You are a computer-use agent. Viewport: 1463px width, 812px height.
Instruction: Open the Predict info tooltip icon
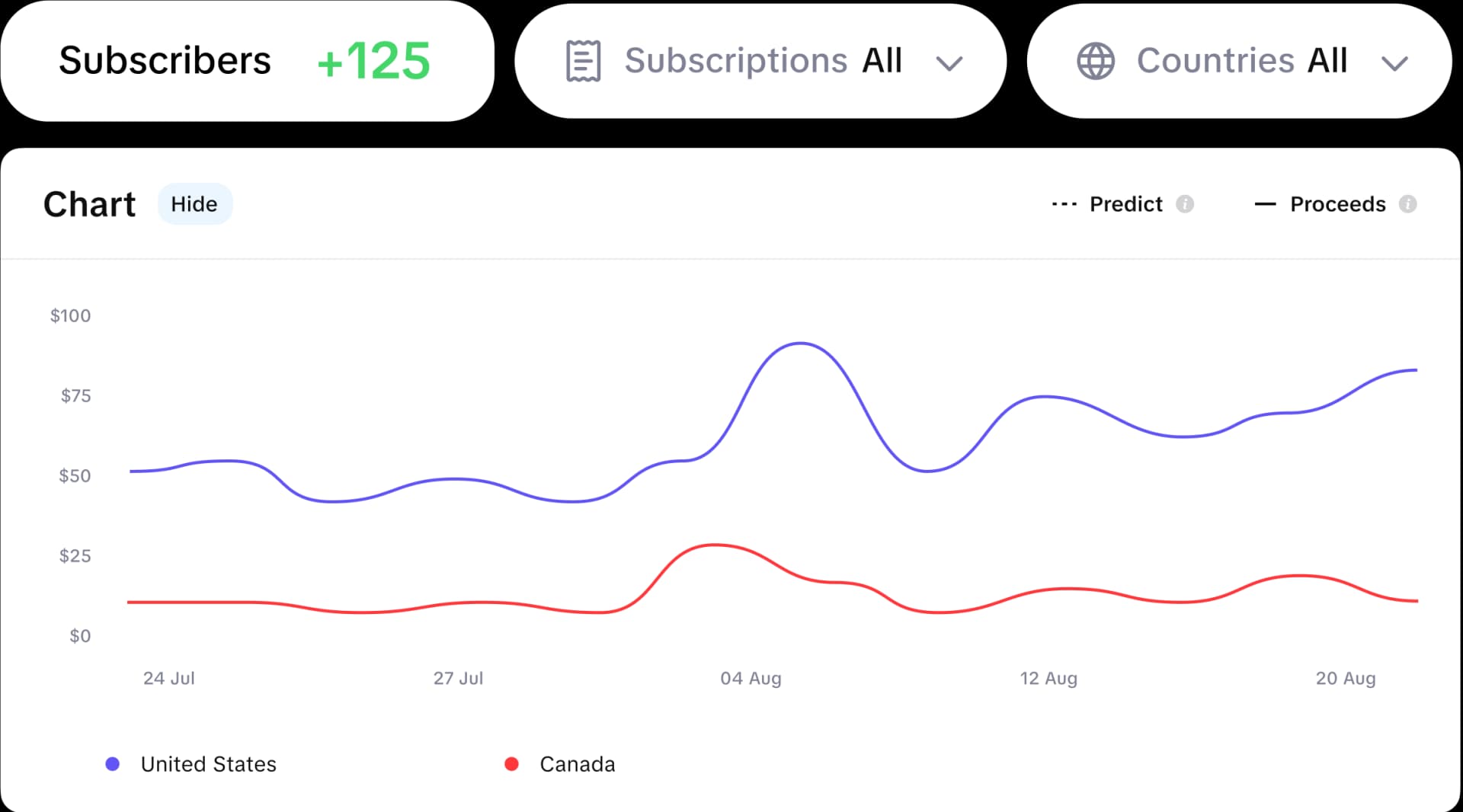(x=1184, y=204)
